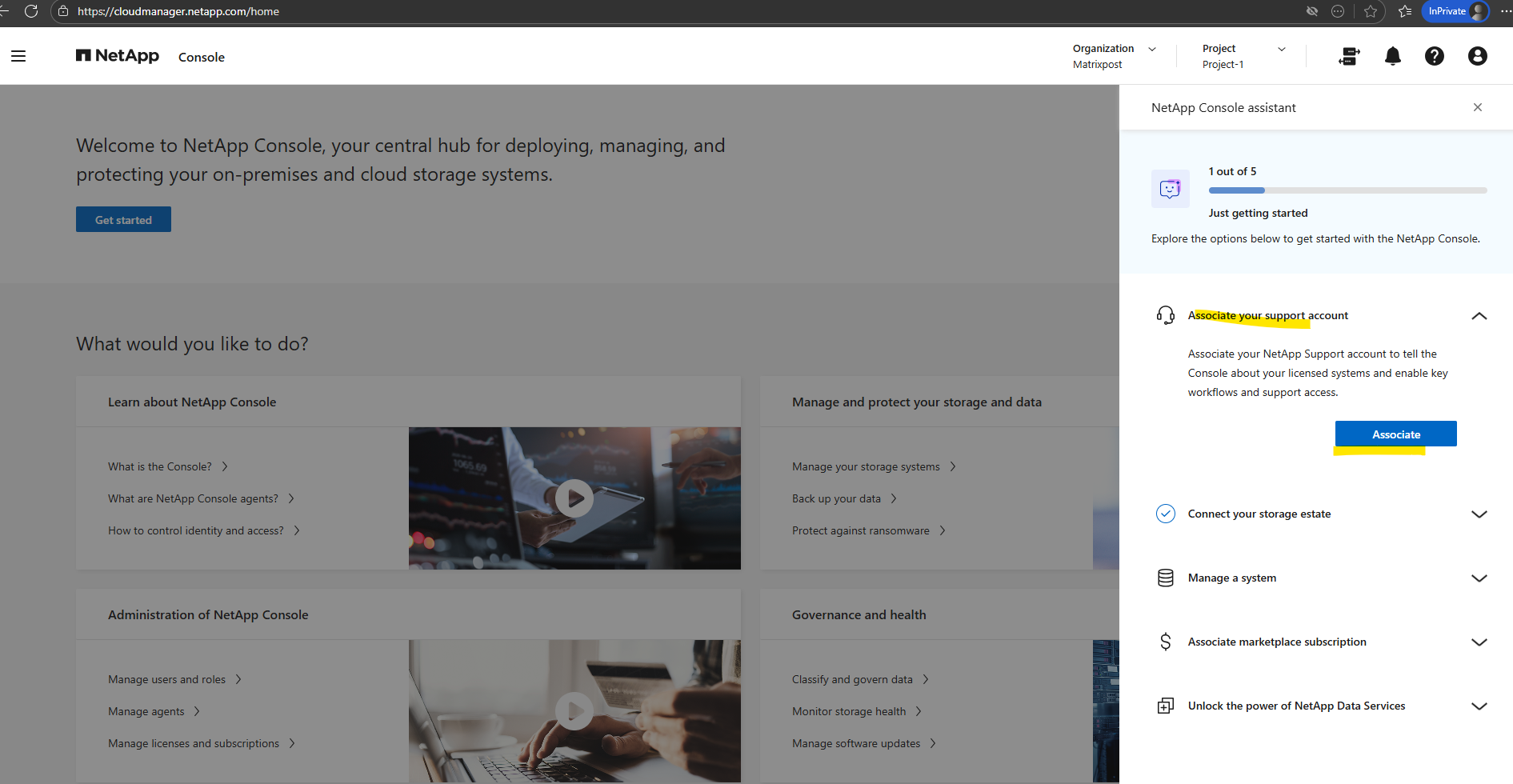Viewport: 1513px width, 784px height.
Task: Expand Connect your storage estate section
Action: coord(1479,514)
